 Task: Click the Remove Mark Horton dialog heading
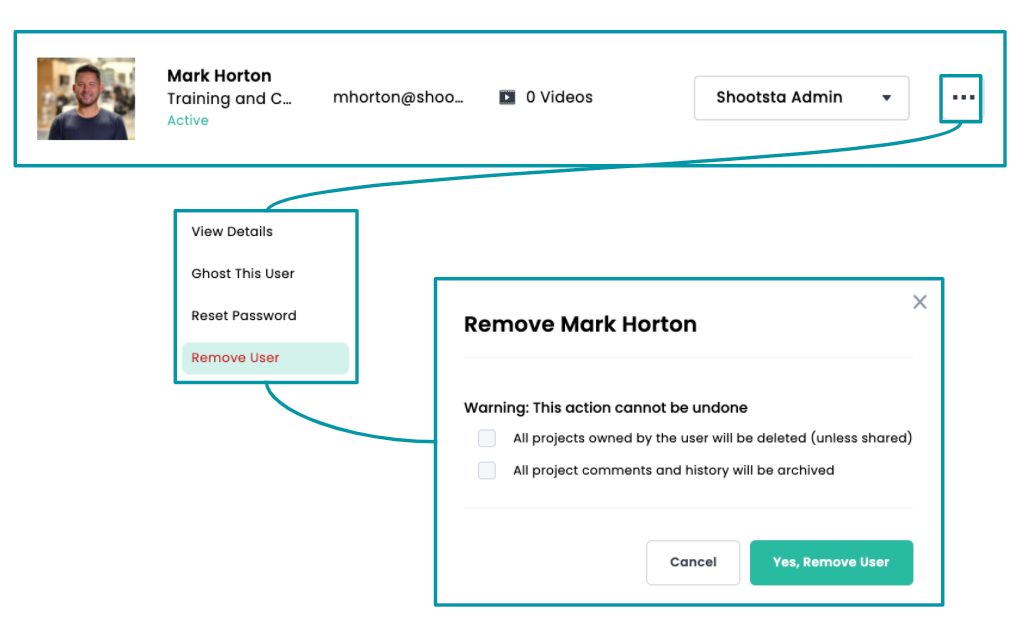[580, 324]
